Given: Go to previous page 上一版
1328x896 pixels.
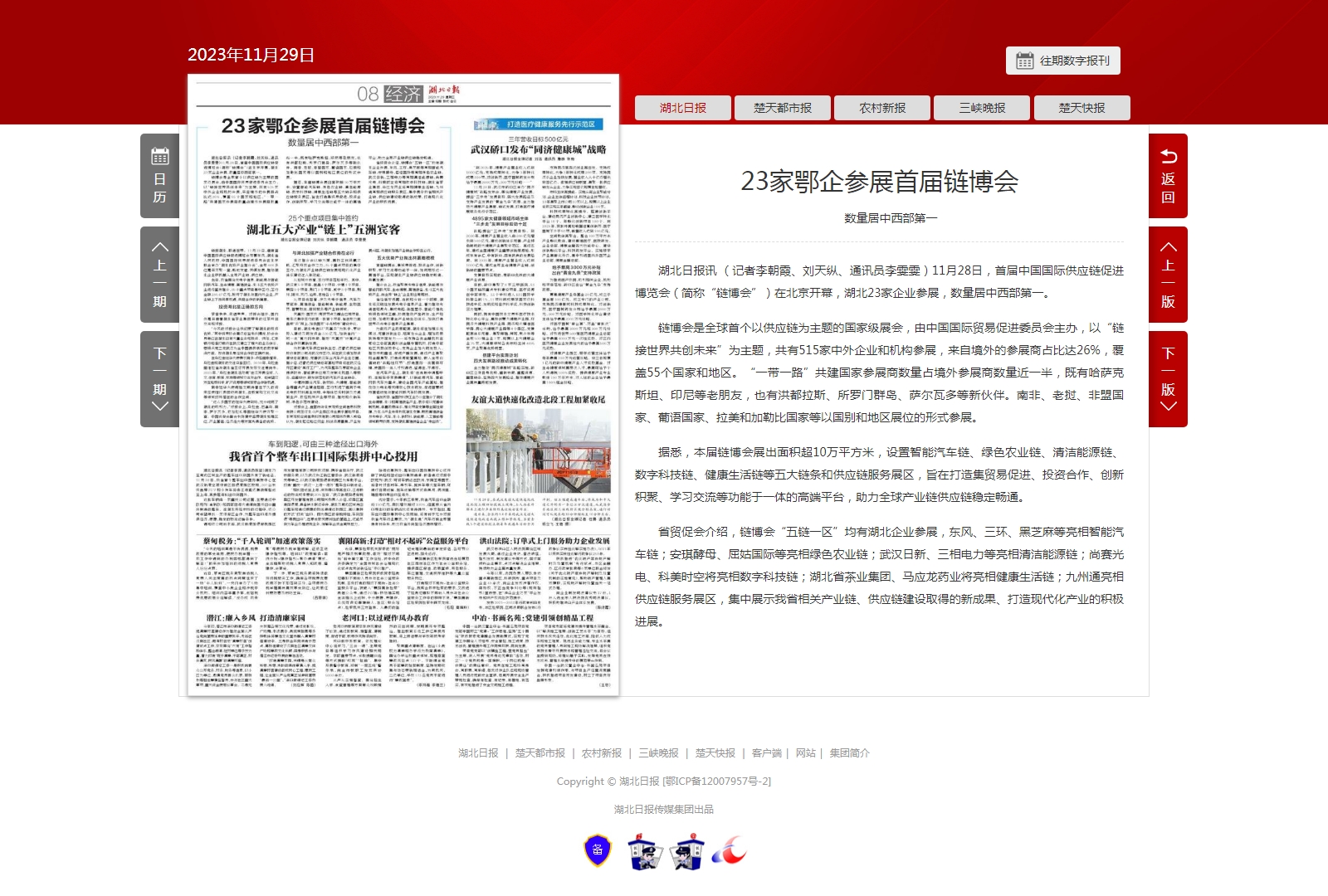Looking at the screenshot, I should tap(1168, 275).
